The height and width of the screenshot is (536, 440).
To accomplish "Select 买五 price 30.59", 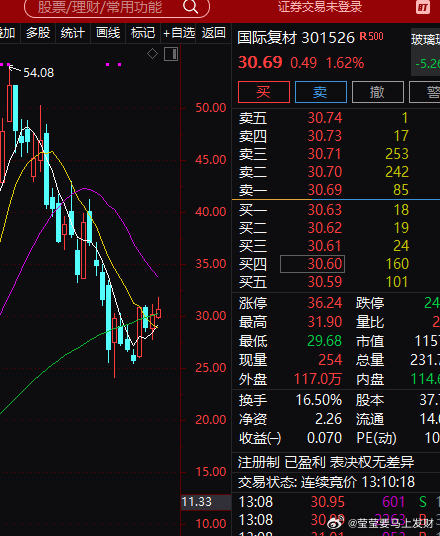I will pyautogui.click(x=325, y=282).
